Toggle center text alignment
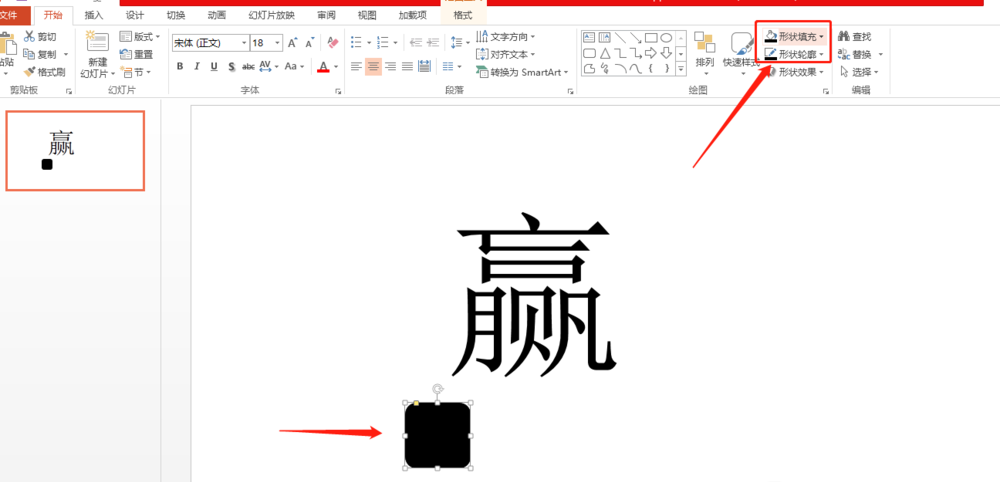The height and width of the screenshot is (482, 1000). point(374,66)
